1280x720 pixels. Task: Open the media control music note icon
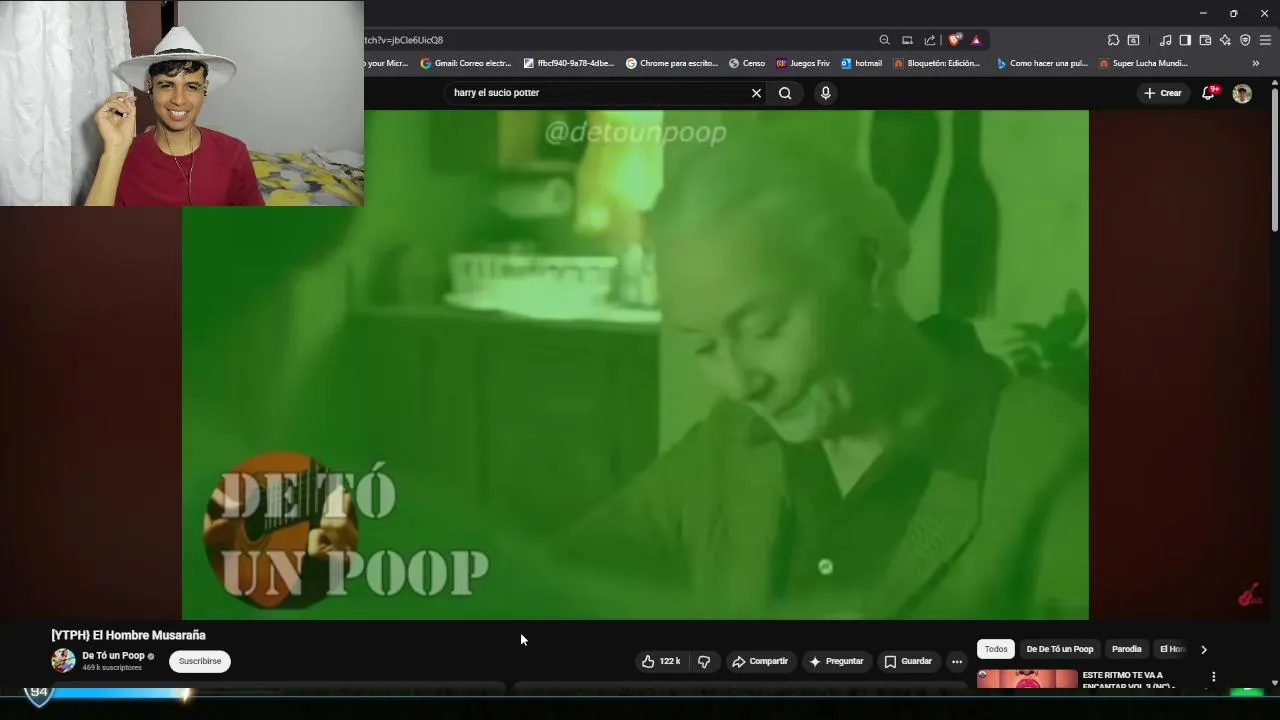[x=1165, y=40]
